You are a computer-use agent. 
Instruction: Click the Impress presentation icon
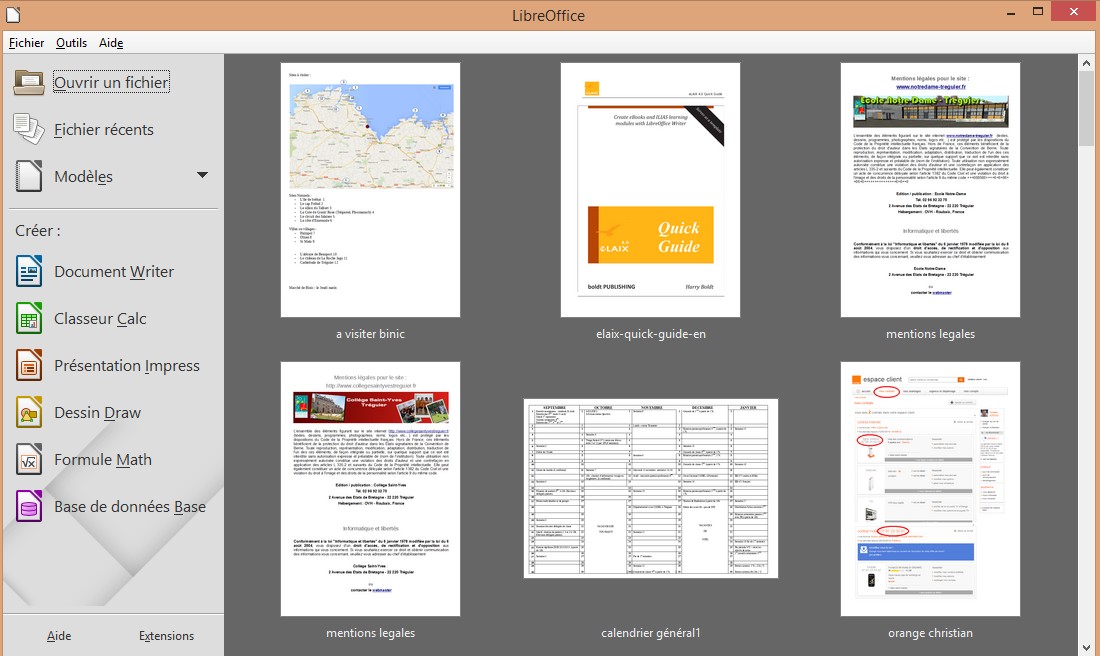[29, 366]
